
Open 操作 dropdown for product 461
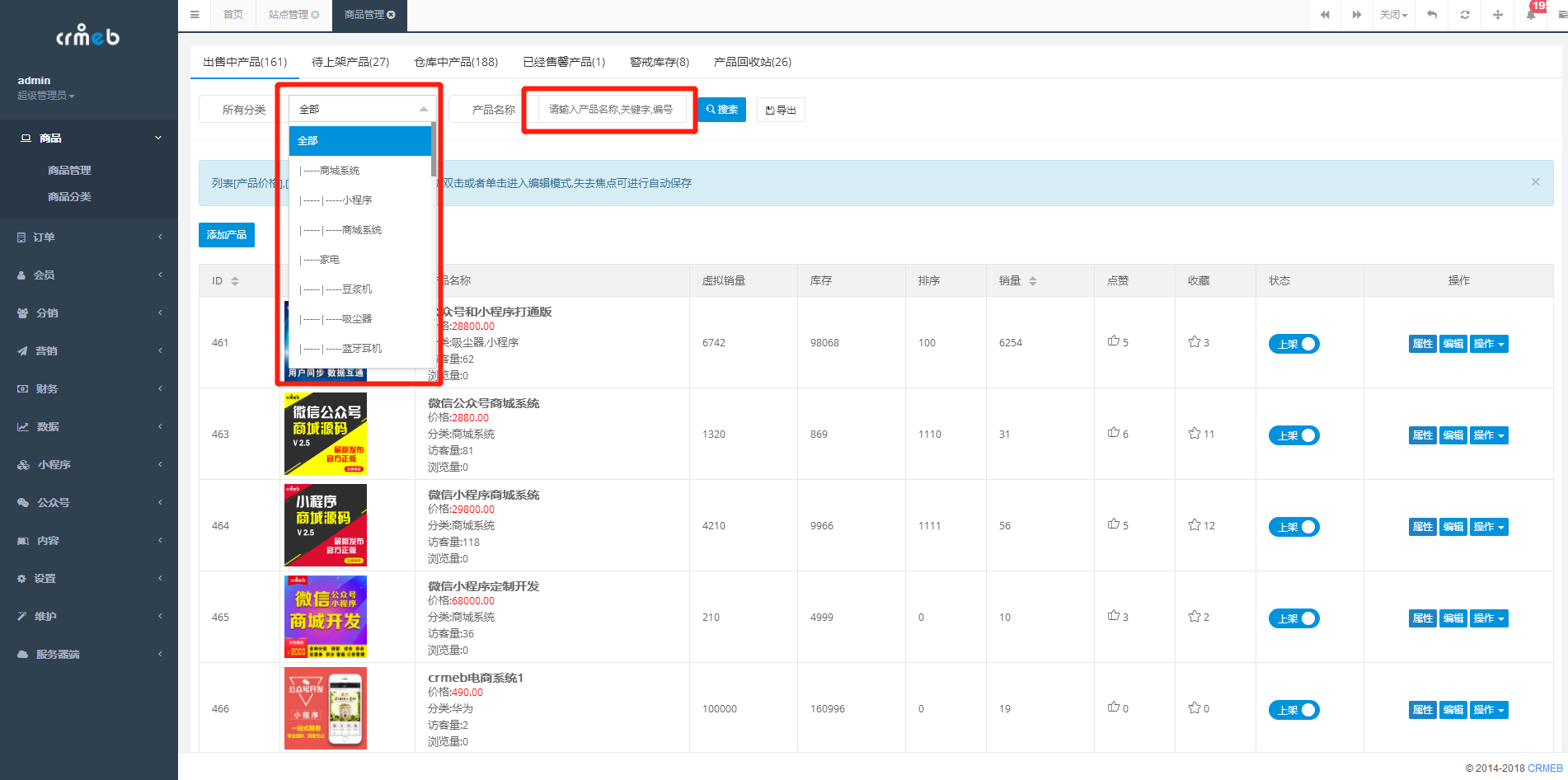coord(1489,344)
